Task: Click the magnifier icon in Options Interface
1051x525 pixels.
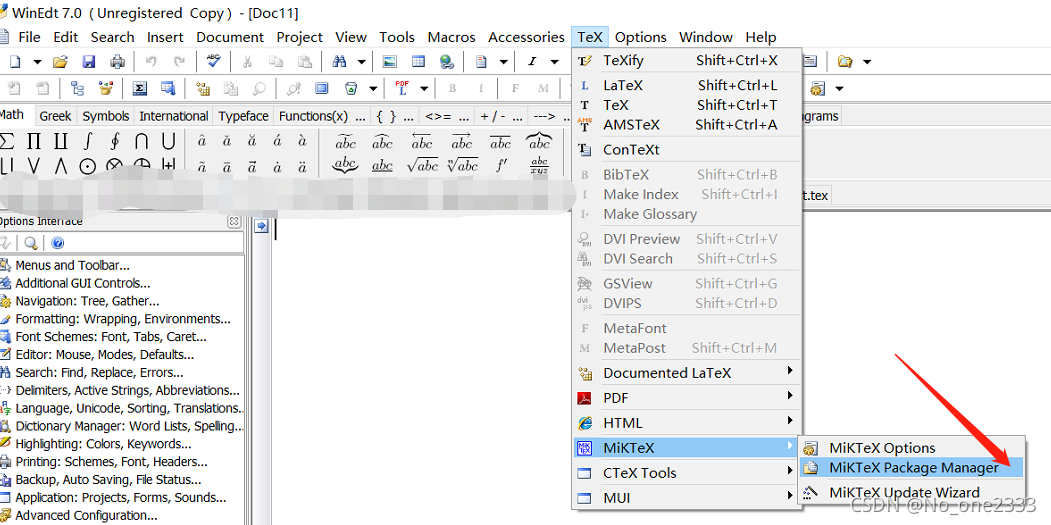Action: click(x=31, y=243)
